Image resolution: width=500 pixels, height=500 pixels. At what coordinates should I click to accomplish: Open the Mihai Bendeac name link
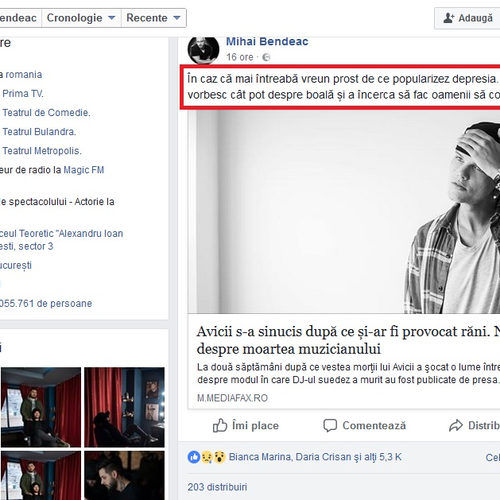pos(267,41)
